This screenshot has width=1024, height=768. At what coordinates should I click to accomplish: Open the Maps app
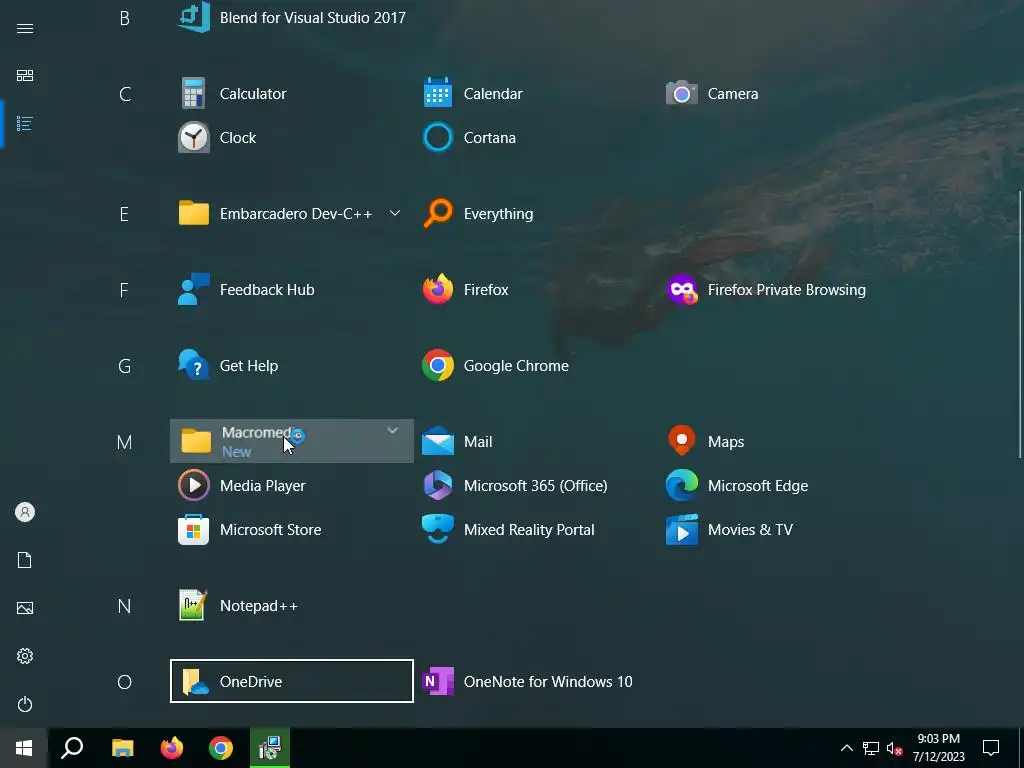click(779, 441)
